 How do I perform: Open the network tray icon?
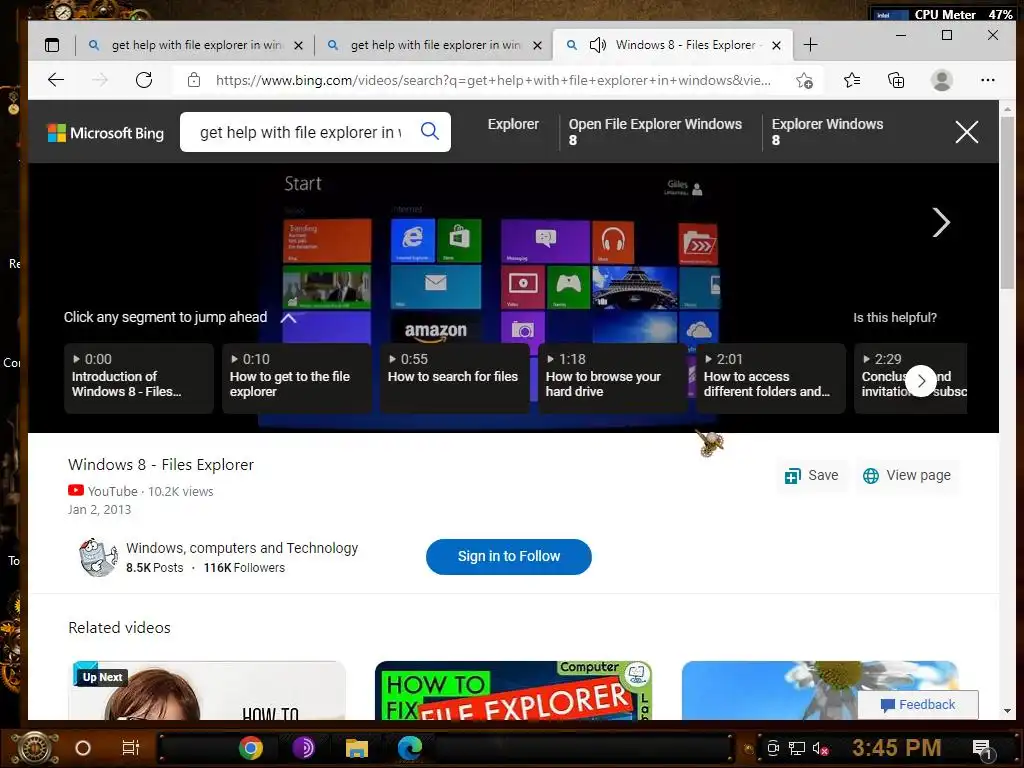[x=797, y=748]
